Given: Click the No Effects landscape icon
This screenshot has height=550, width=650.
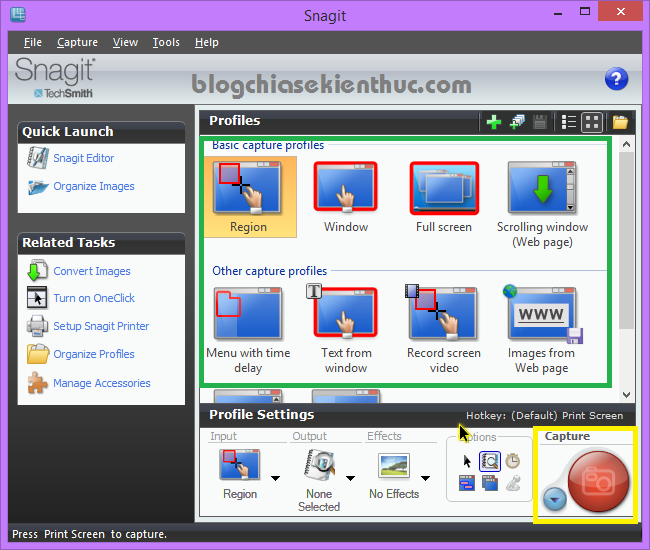Looking at the screenshot, I should 394,465.
